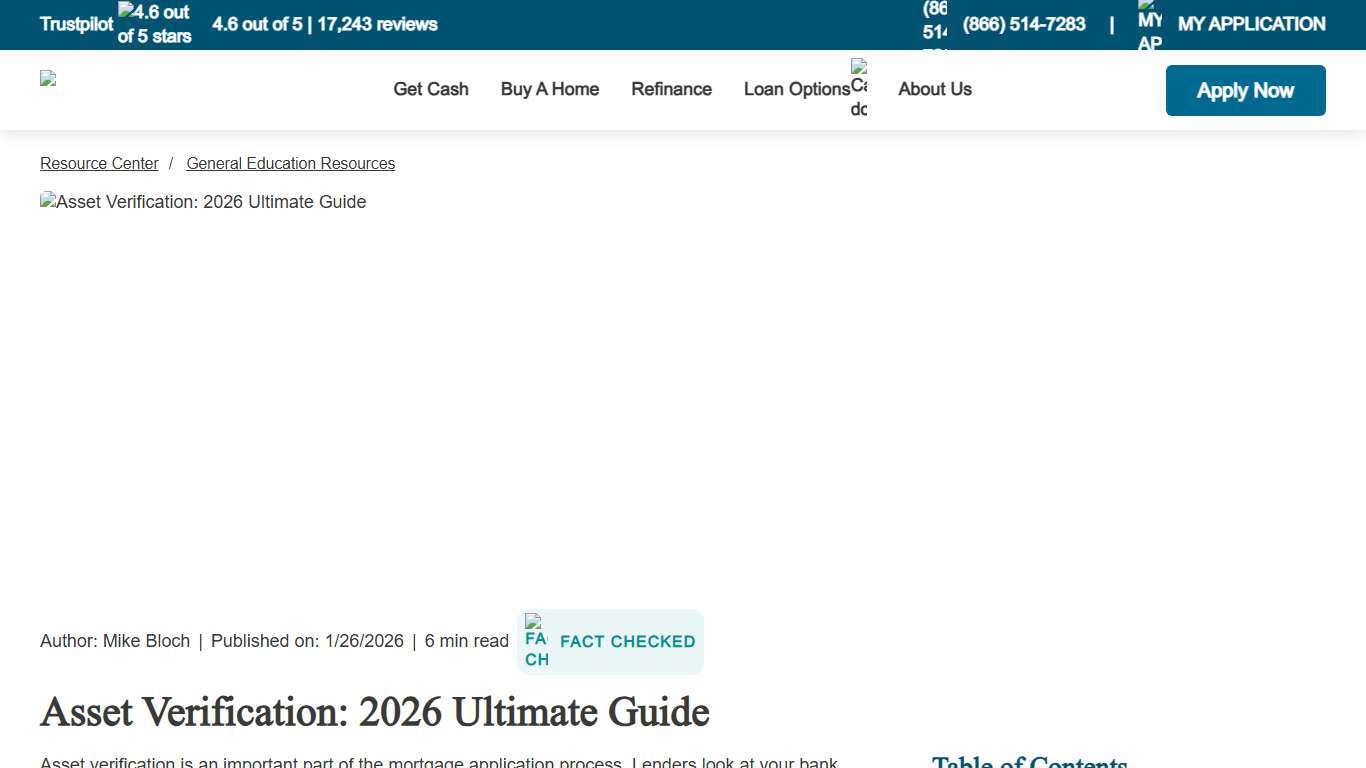Open the Resource Center breadcrumb link
The height and width of the screenshot is (768, 1366).
(99, 163)
